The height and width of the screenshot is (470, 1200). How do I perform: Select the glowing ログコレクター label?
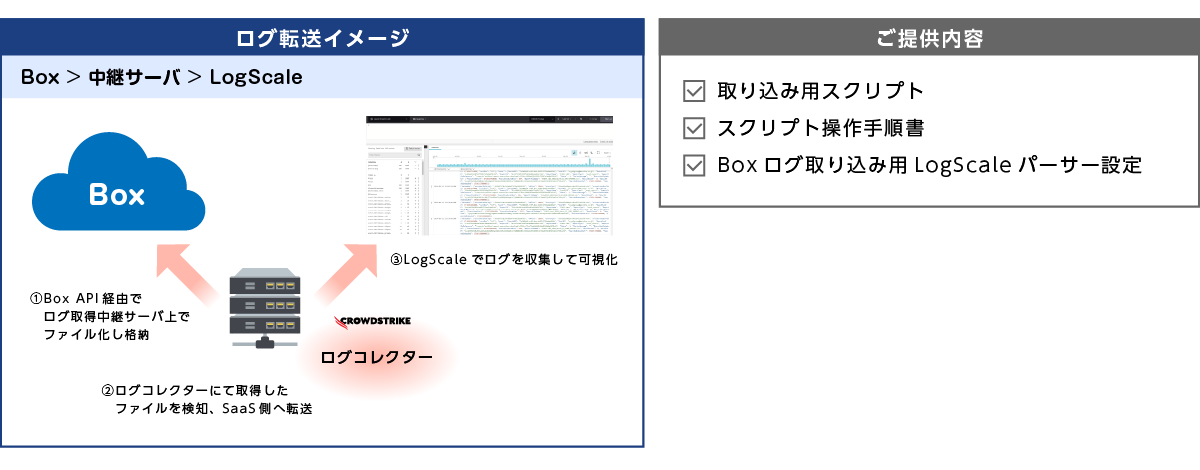click(376, 357)
